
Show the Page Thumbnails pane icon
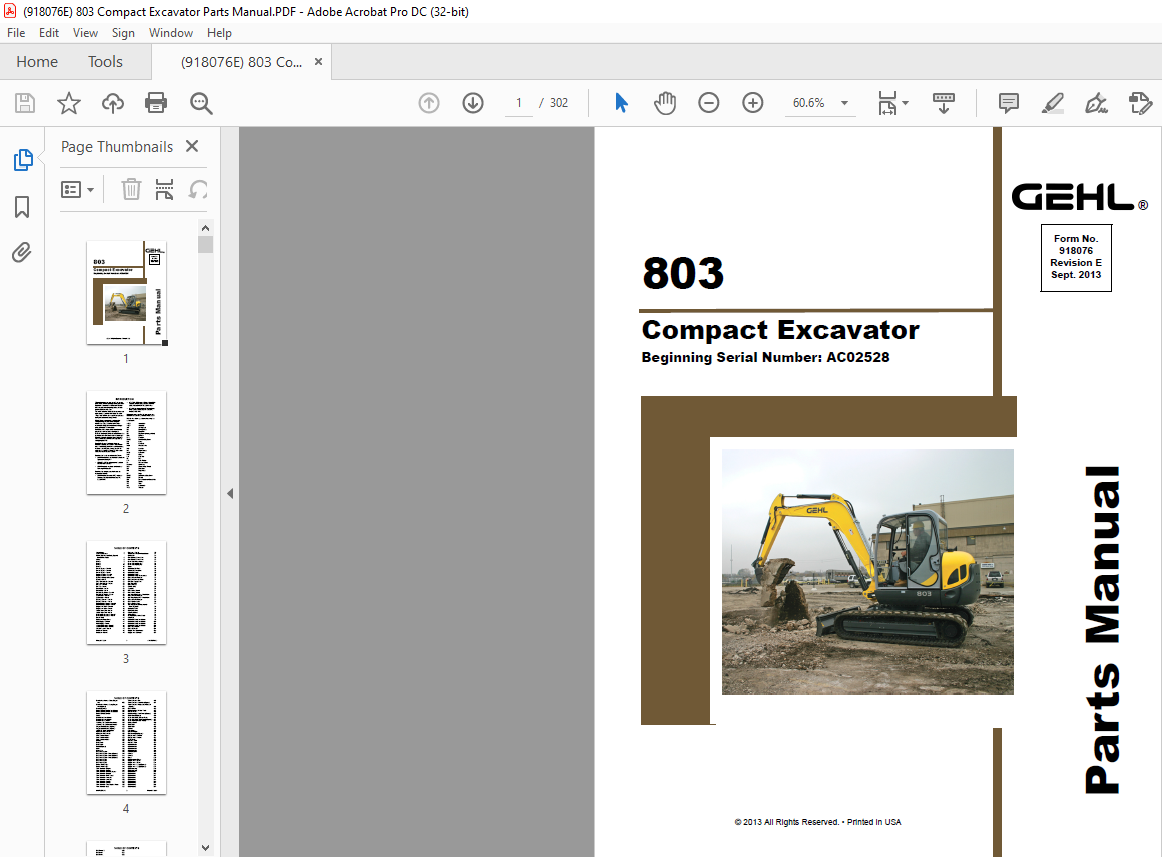pyautogui.click(x=23, y=159)
